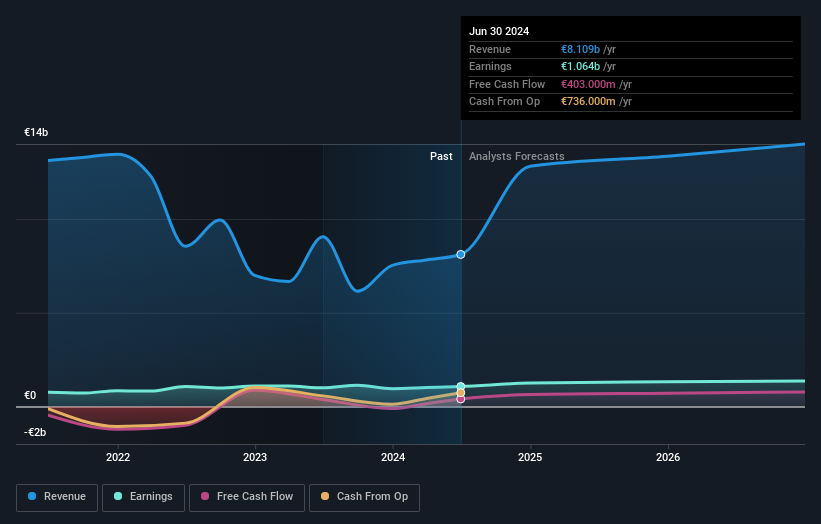Click the €8.109b revenue value in tooltip
Viewport: 821px width, 524px height.
click(x=581, y=49)
